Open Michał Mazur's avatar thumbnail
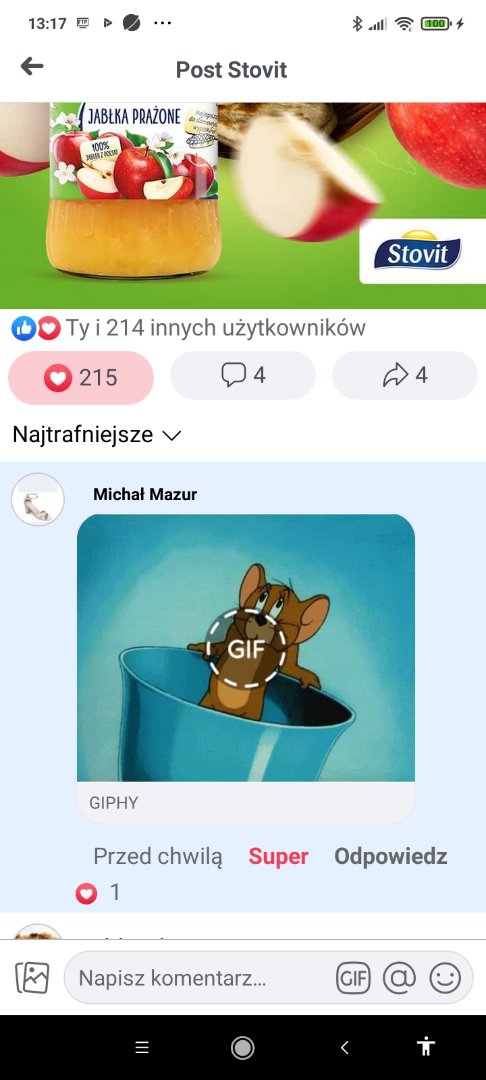 (x=38, y=499)
